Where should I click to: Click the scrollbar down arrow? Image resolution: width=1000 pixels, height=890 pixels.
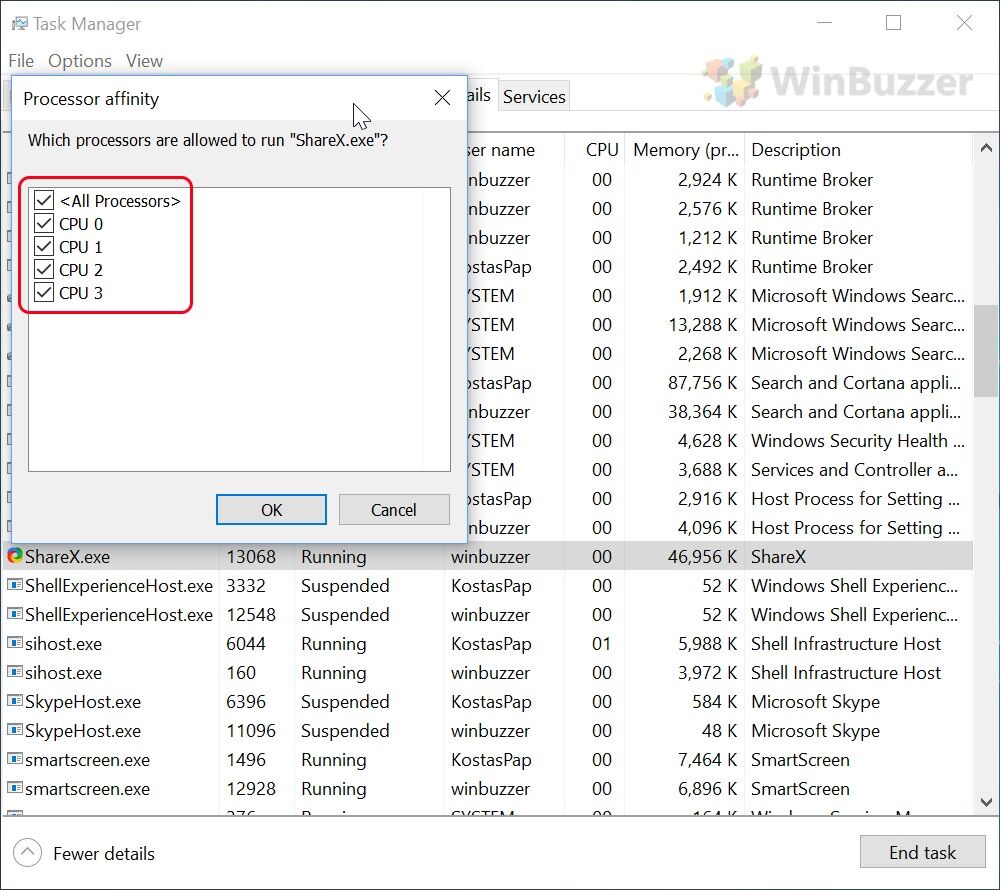[986, 801]
